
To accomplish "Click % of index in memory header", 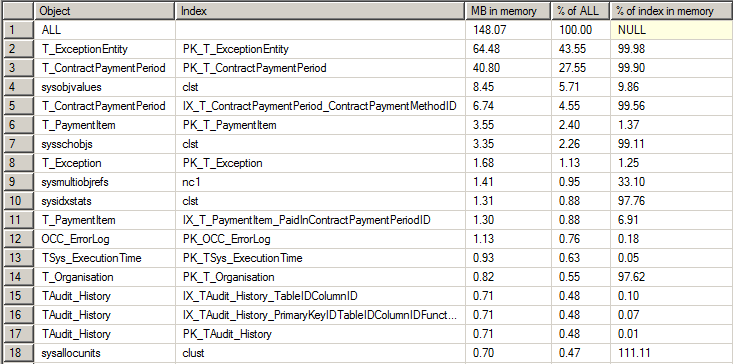I will tap(672, 11).
